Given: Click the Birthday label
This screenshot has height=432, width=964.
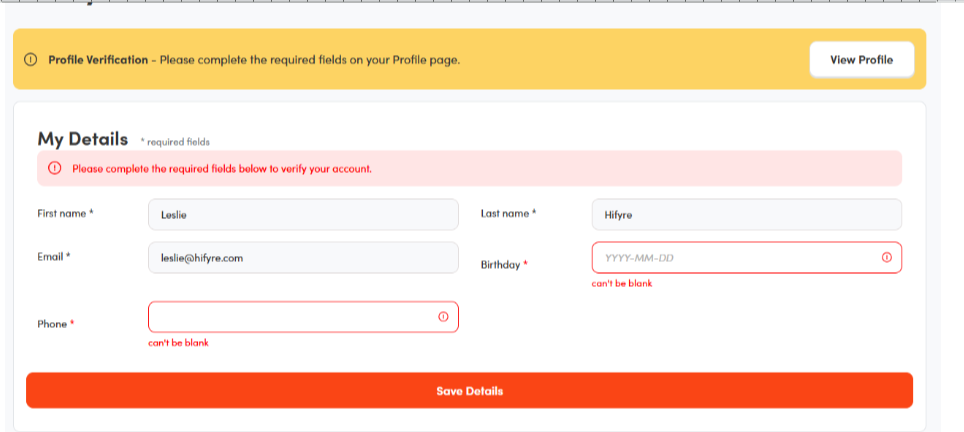Looking at the screenshot, I should (503, 265).
